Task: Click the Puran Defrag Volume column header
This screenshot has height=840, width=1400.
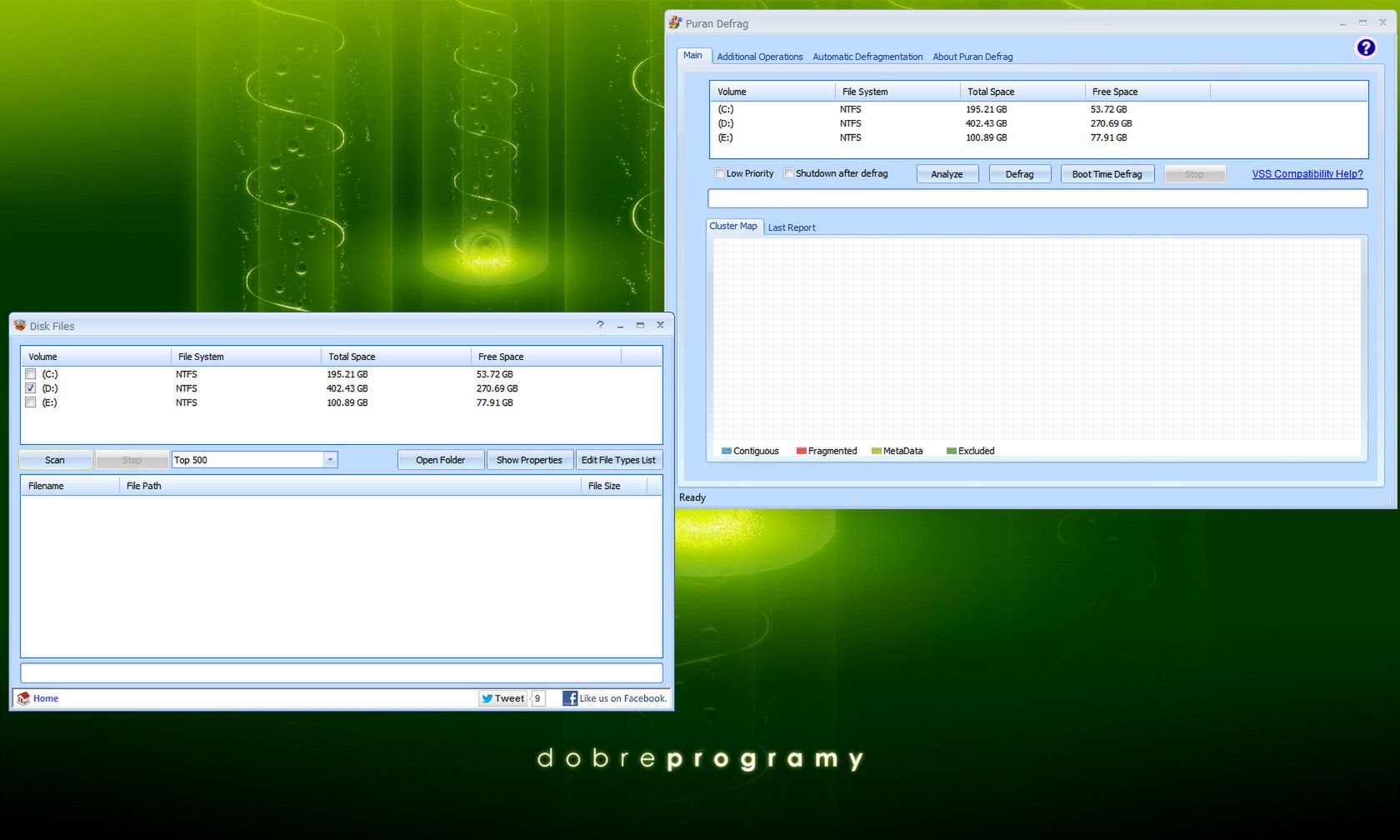Action: point(772,92)
